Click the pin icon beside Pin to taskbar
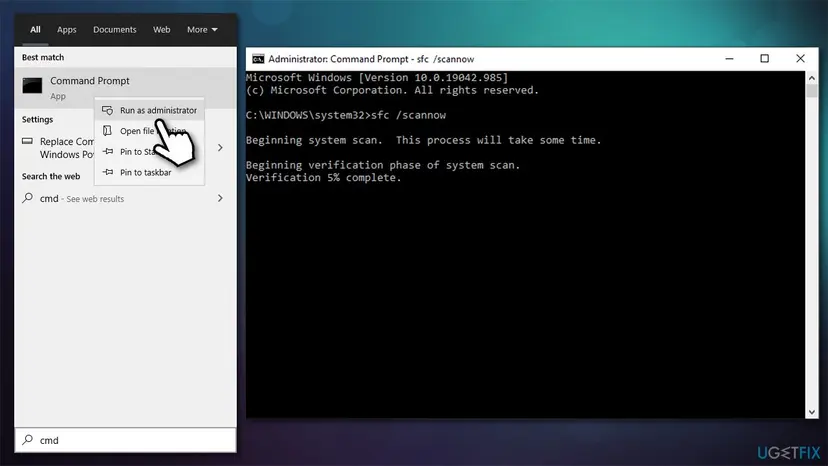 tap(108, 172)
